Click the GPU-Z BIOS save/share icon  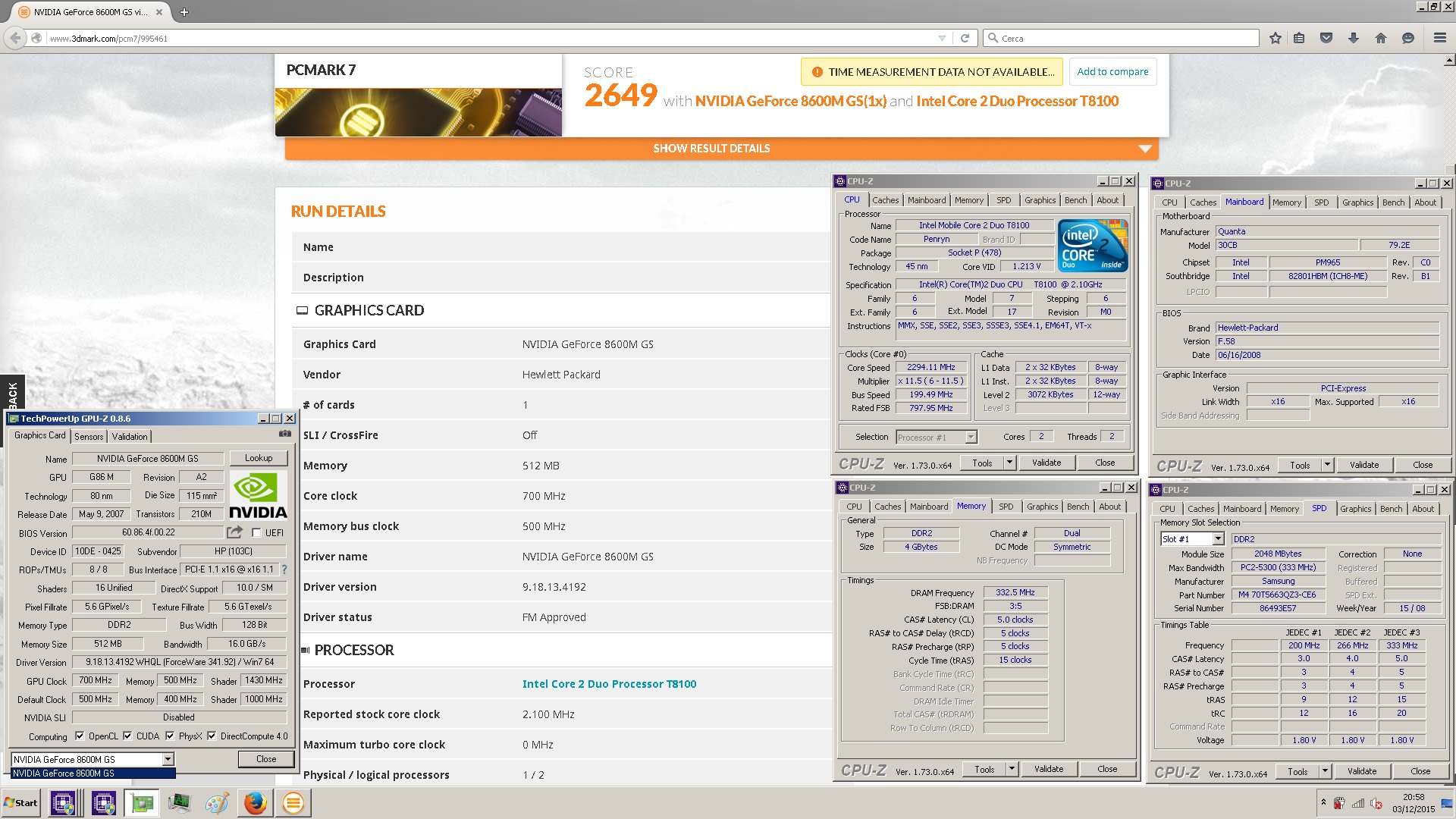click(235, 532)
